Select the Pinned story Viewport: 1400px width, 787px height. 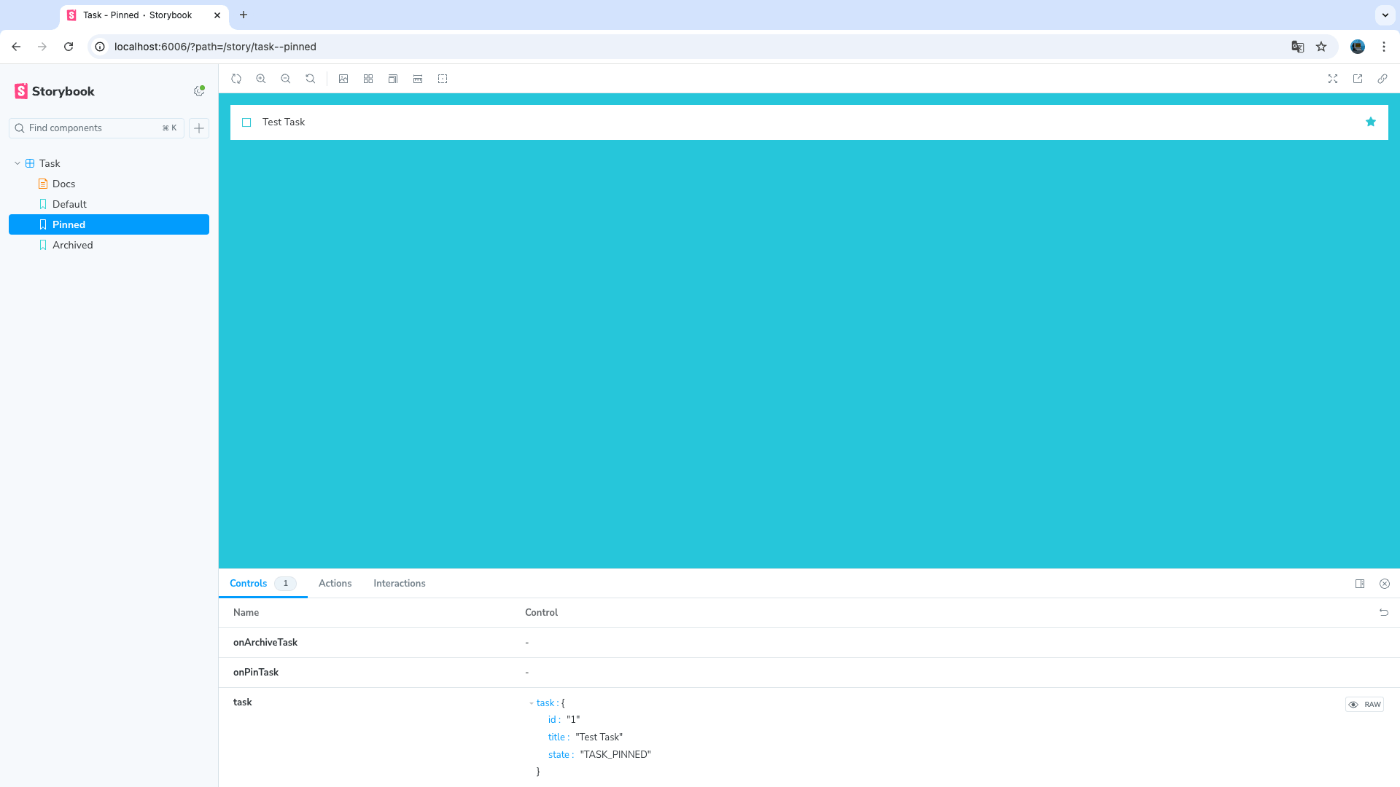[109, 224]
